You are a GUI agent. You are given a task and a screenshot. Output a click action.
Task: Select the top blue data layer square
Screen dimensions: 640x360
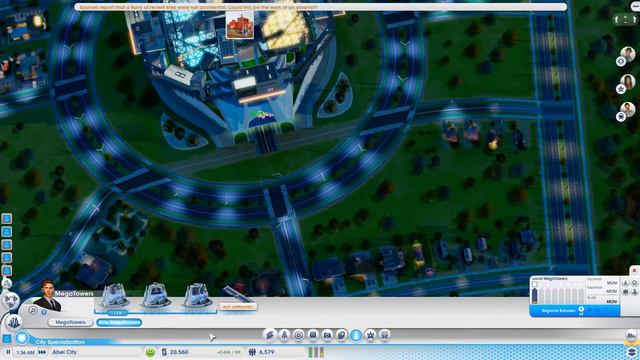[7, 219]
